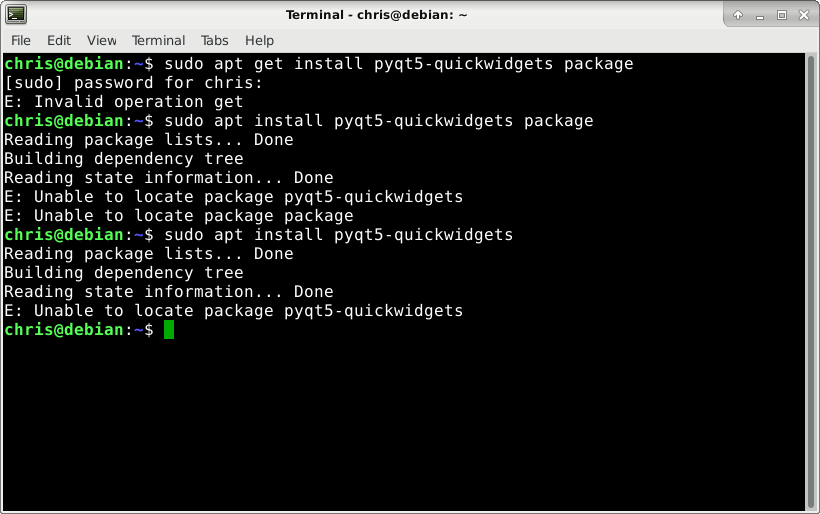Open the View menu
The width and height of the screenshot is (820, 514).
101,40
